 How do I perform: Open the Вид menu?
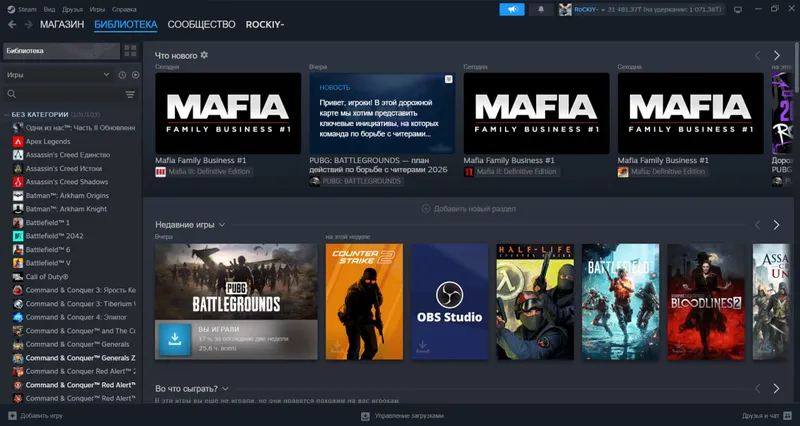pos(49,9)
